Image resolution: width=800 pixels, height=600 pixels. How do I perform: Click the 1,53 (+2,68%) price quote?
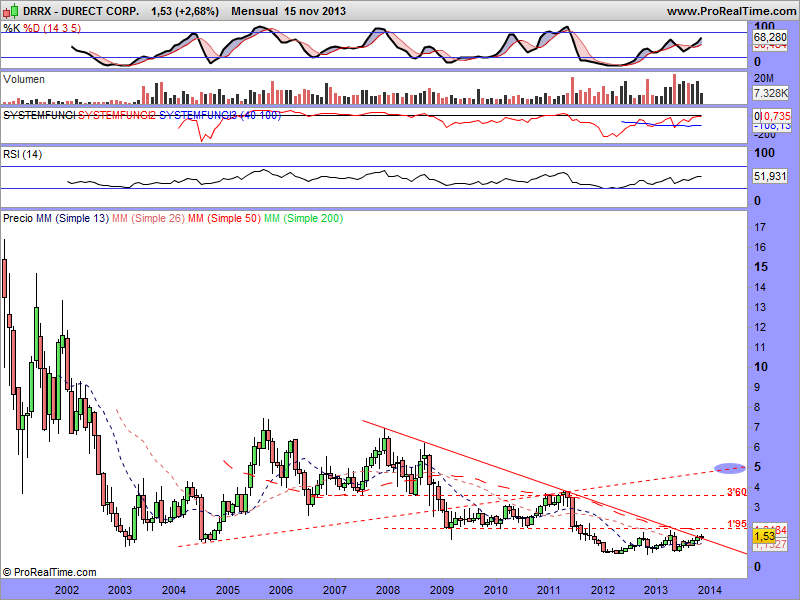(185, 11)
